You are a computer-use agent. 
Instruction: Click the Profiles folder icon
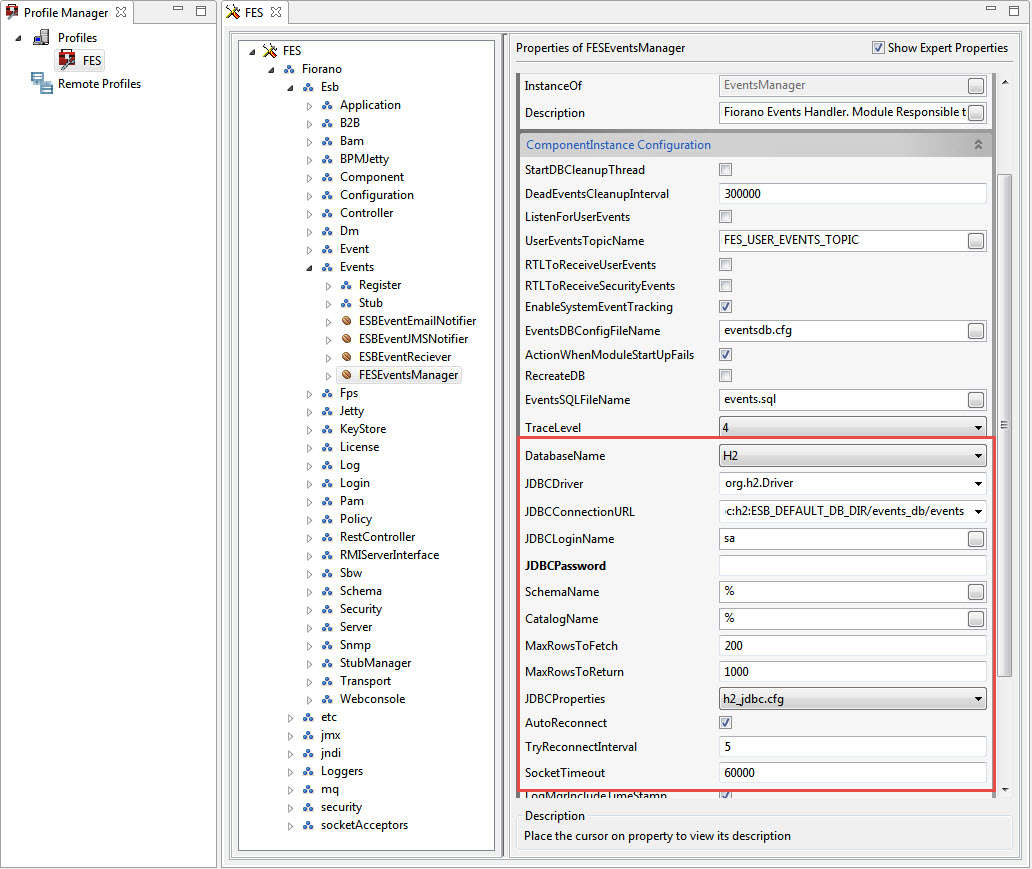coord(41,38)
